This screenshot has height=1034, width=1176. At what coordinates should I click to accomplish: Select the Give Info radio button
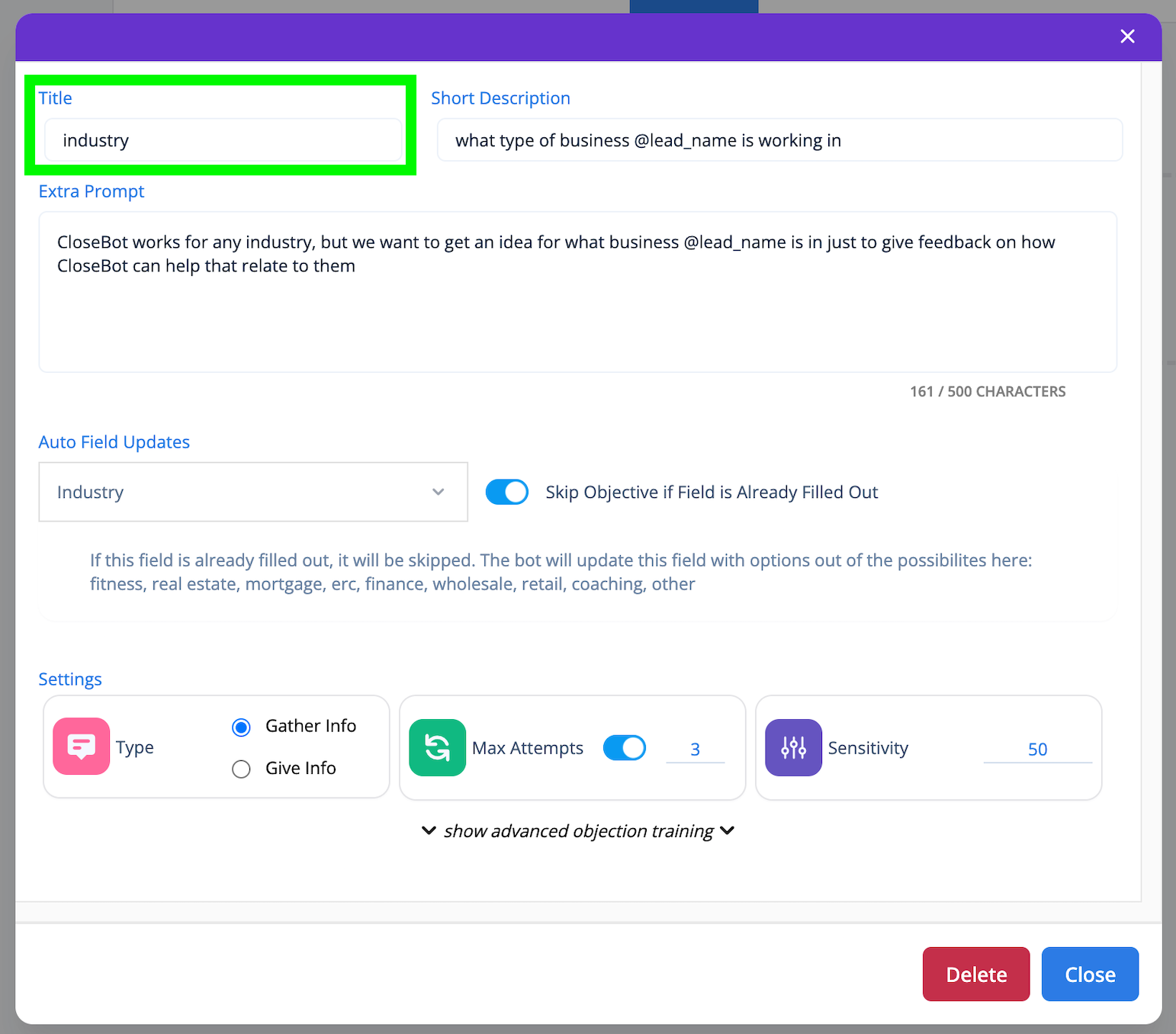coord(241,769)
